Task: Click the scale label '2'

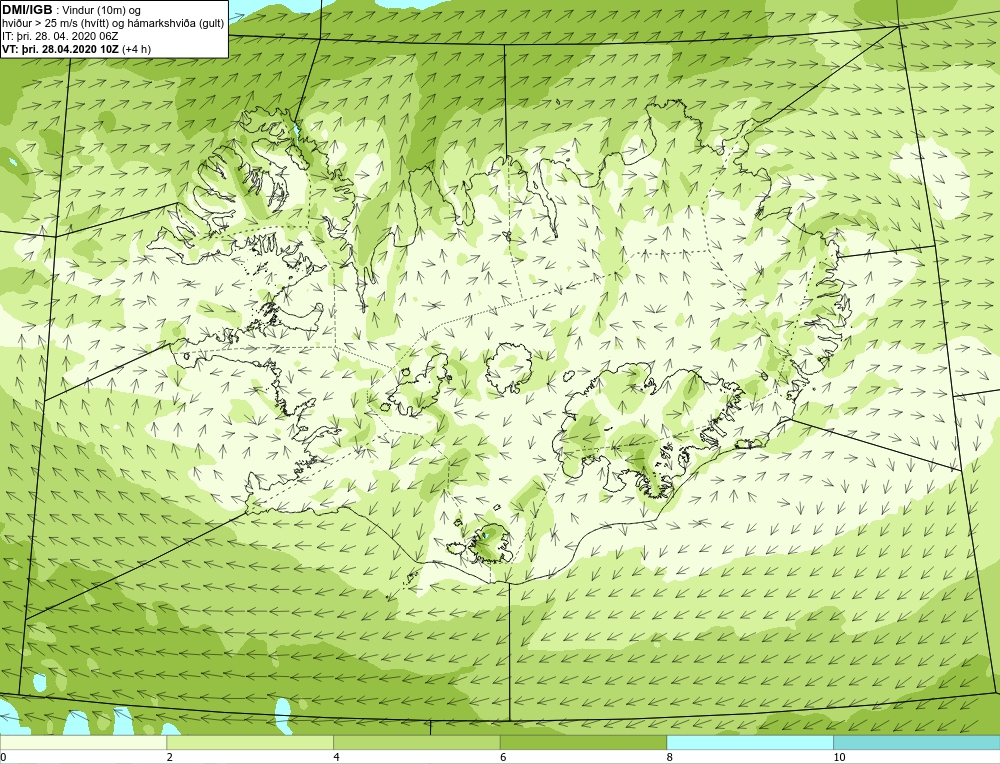Action: [170, 757]
